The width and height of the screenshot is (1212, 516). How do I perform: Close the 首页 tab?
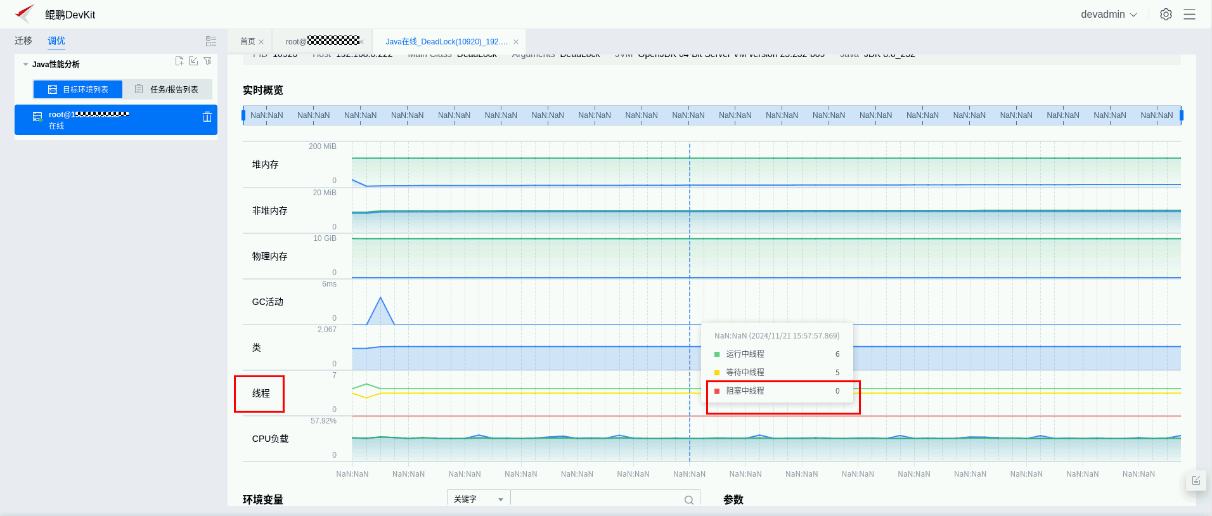coord(261,42)
